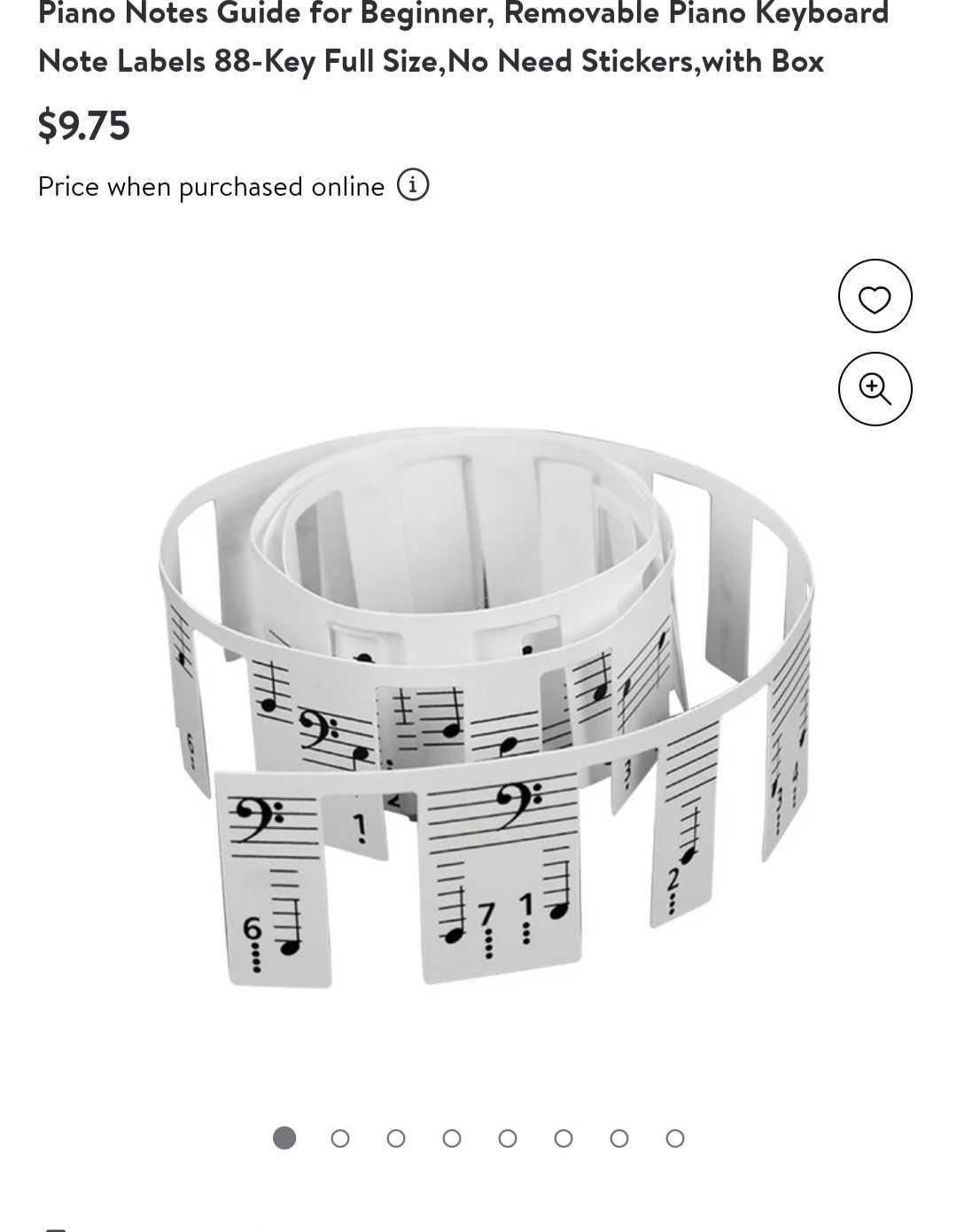Viewport: 957px width, 1232px height.
Task: Click the Piano Notes Guide product title
Action: pyautogui.click(x=463, y=37)
